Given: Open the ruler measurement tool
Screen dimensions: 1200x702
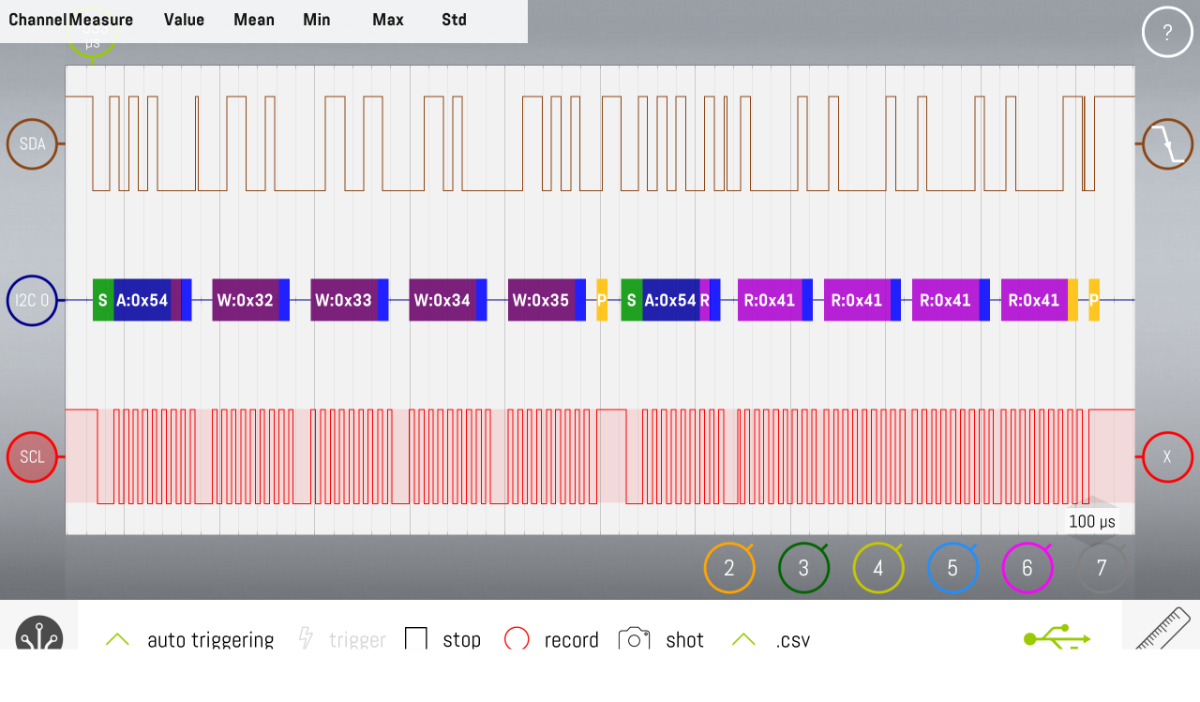Looking at the screenshot, I should pos(1166,628).
